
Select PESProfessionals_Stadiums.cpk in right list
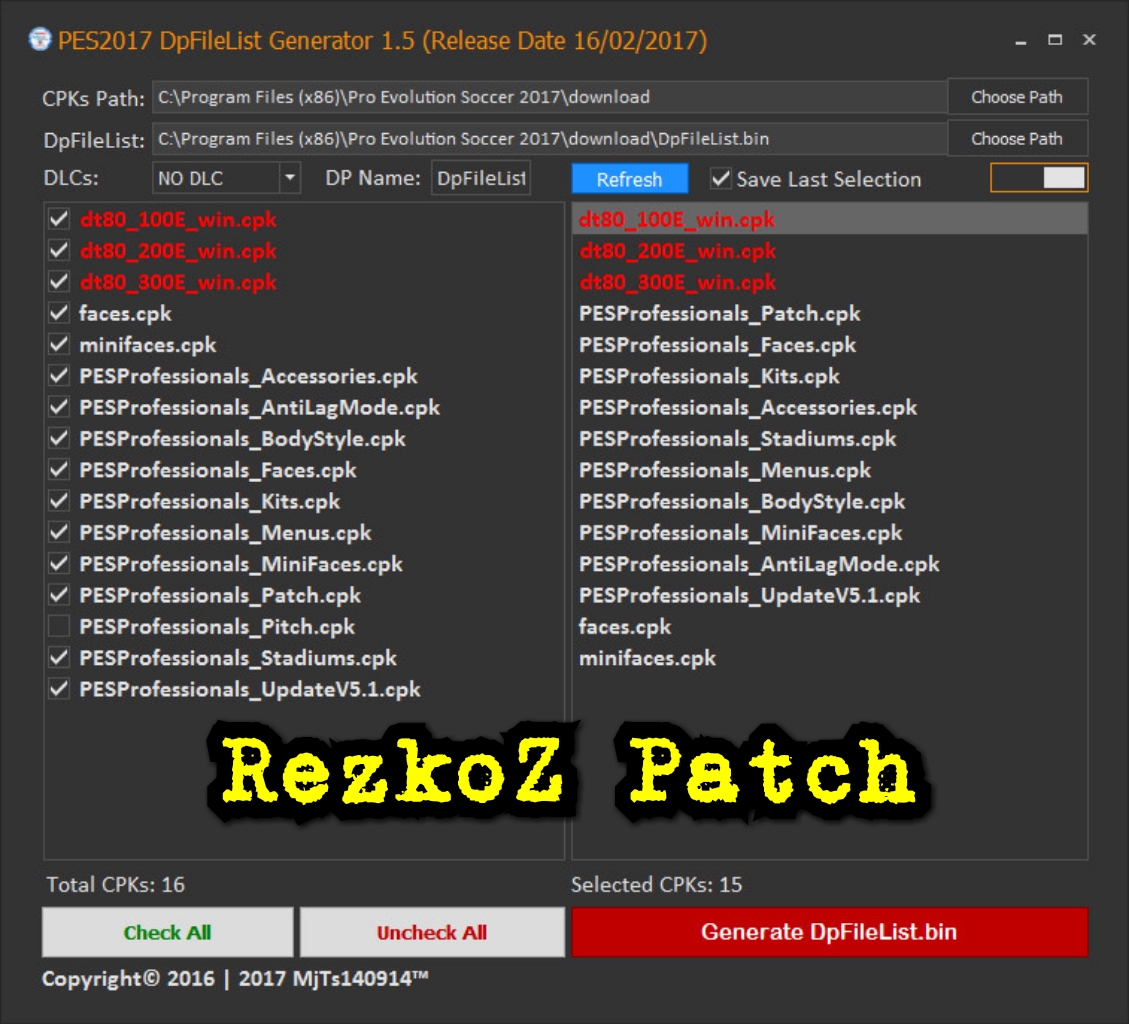pos(829,439)
